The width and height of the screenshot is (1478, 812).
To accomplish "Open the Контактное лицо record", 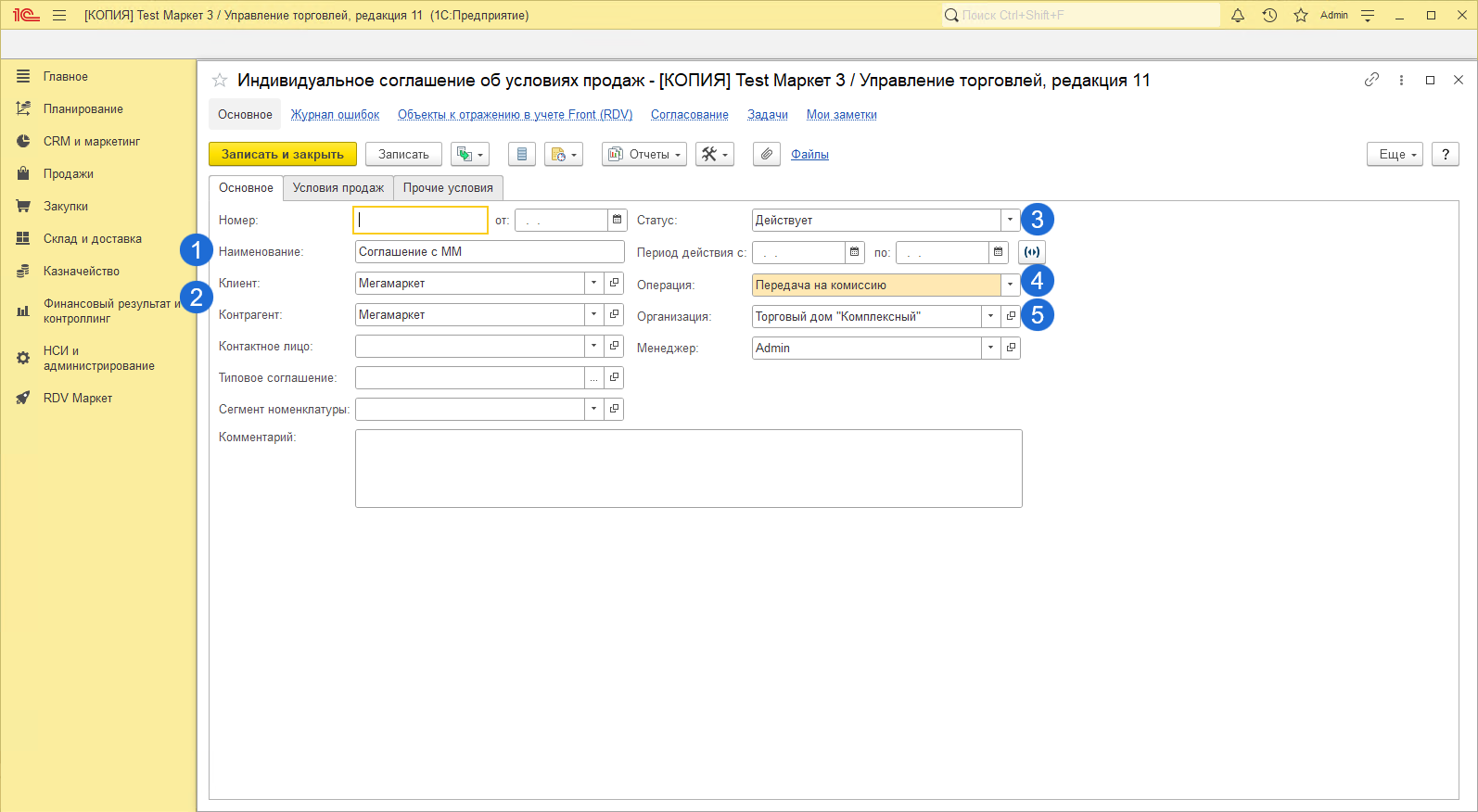I will click(x=614, y=346).
